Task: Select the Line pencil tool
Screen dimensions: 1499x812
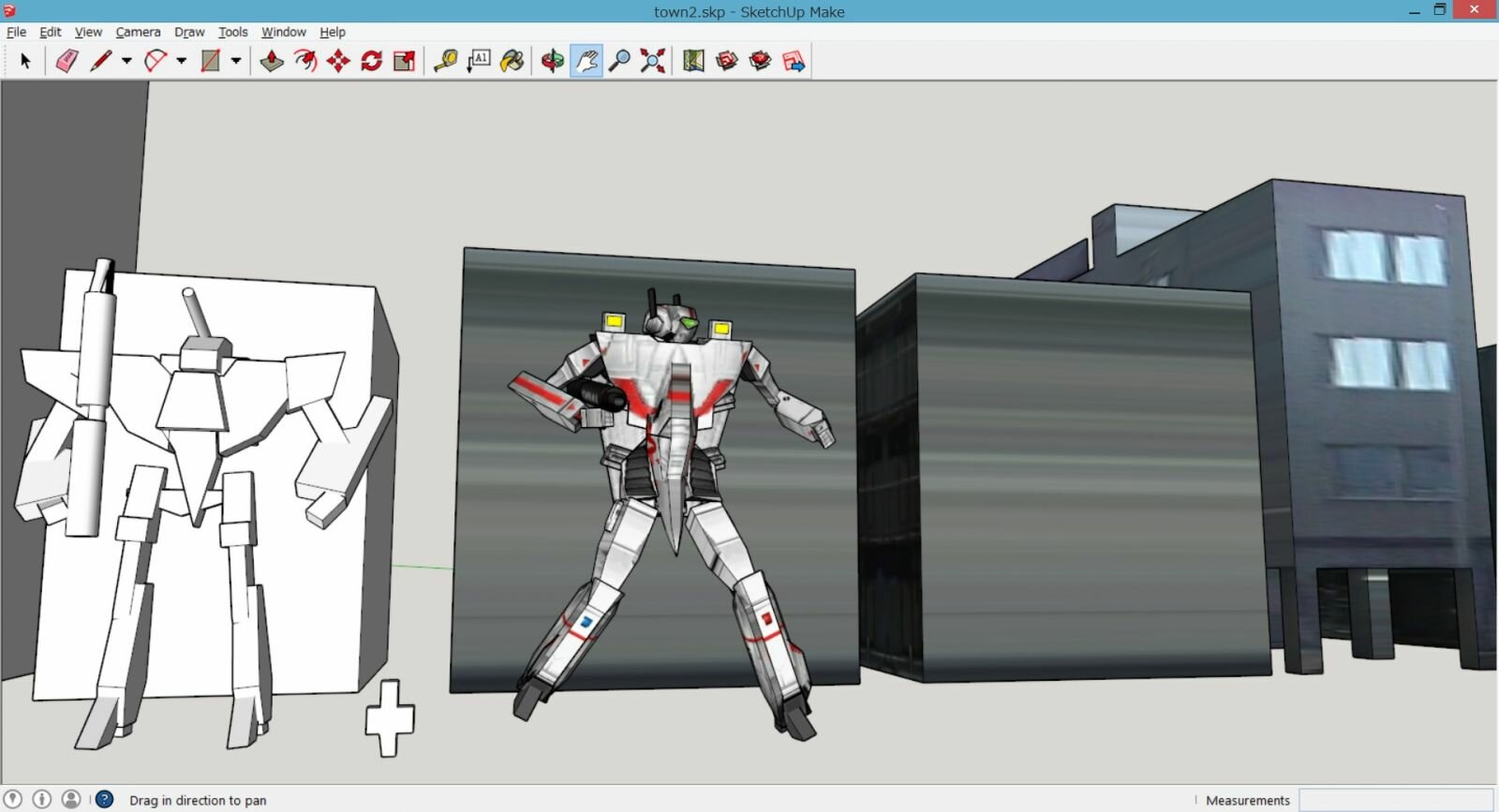Action: 100,61
